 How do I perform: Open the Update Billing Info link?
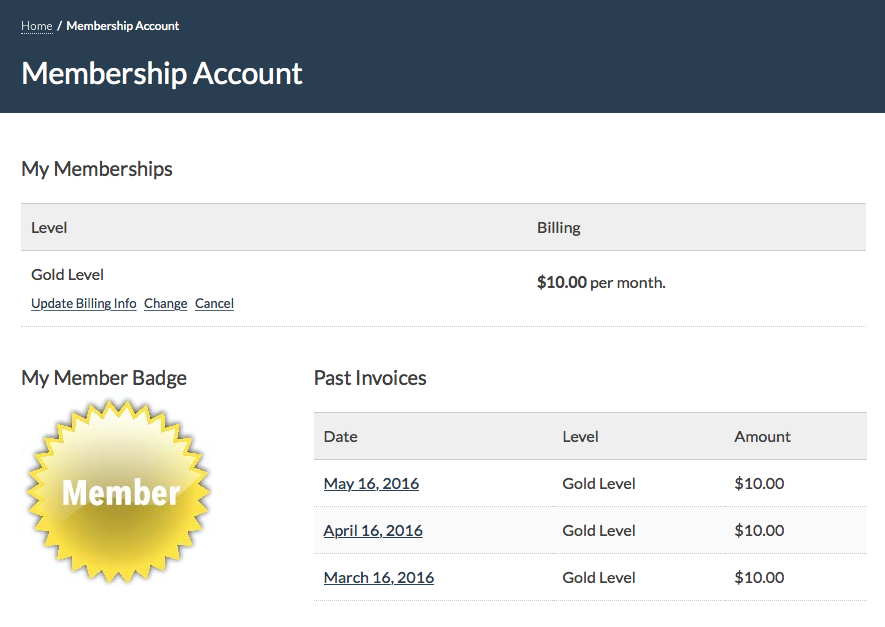click(83, 303)
